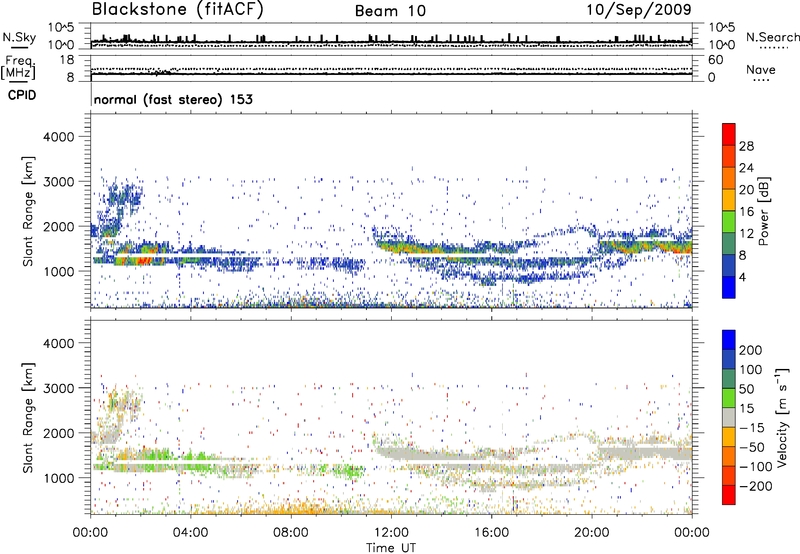The image size is (800, 554).
Task: Pick the red top segment of the power colorbar
Action: pos(729,135)
